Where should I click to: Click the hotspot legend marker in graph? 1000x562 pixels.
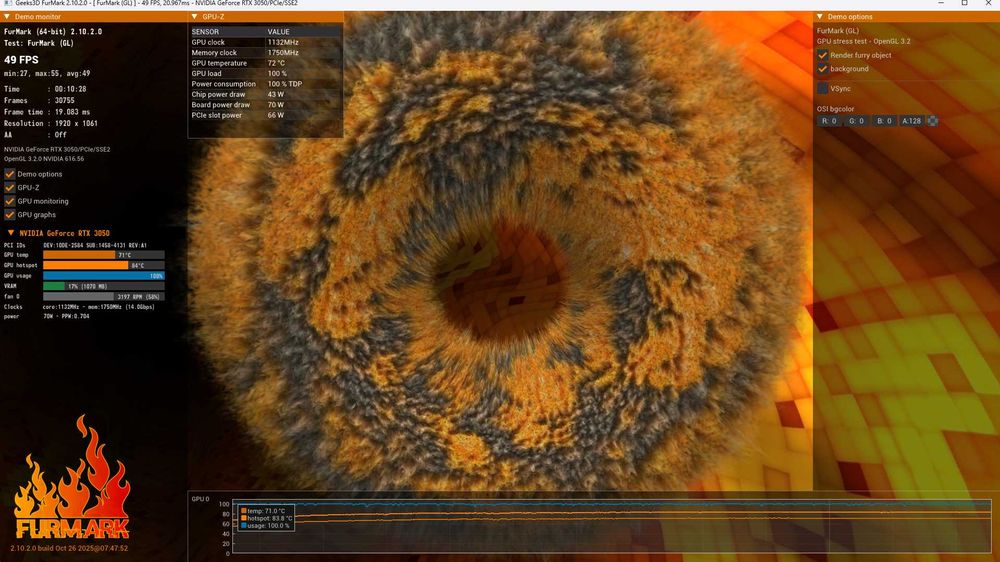244,518
